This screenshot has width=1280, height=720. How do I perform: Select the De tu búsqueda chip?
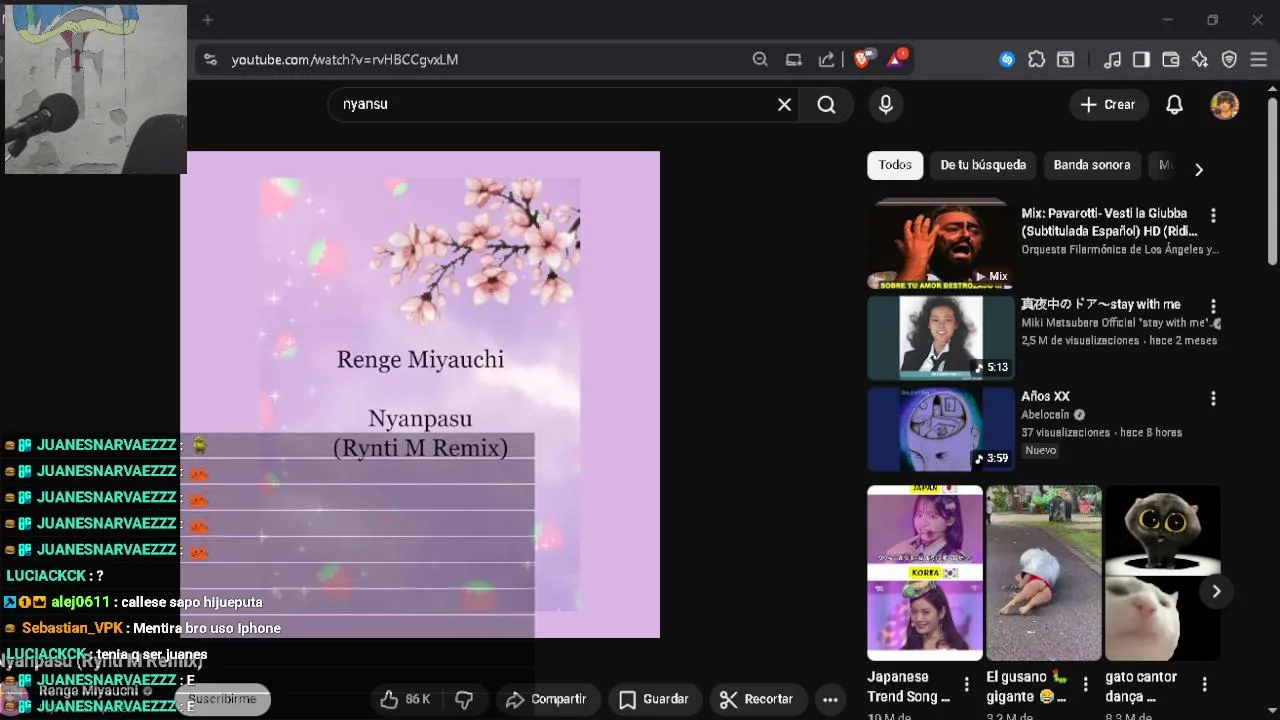pyautogui.click(x=983, y=165)
